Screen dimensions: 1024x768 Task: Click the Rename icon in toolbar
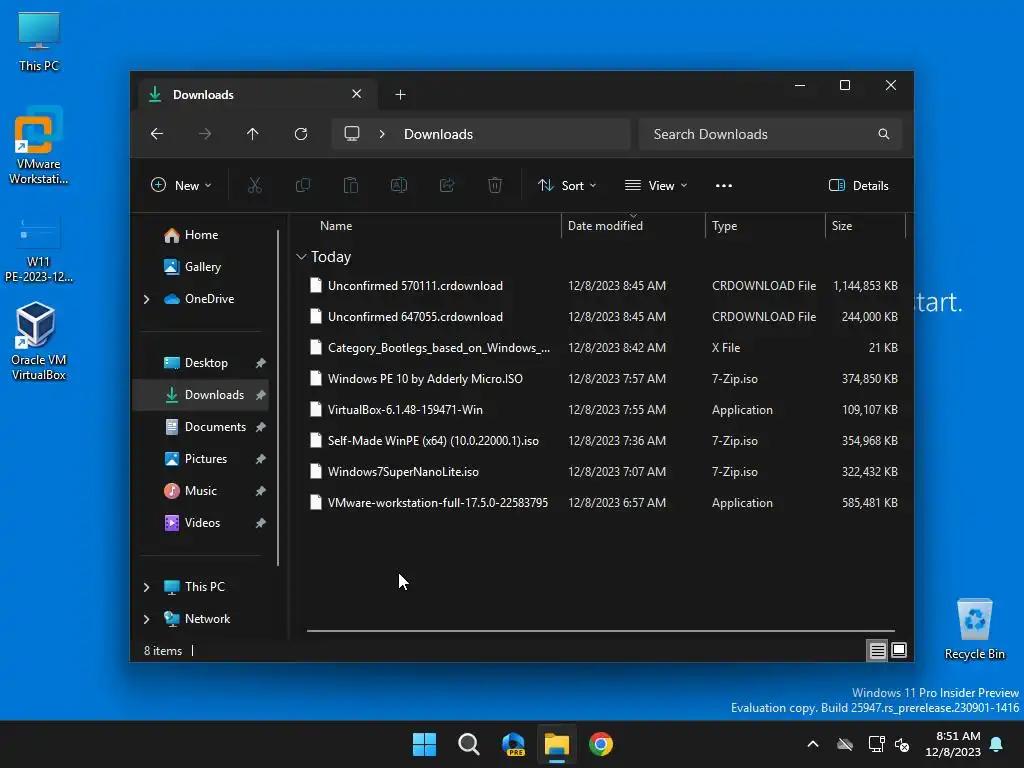pyautogui.click(x=399, y=185)
